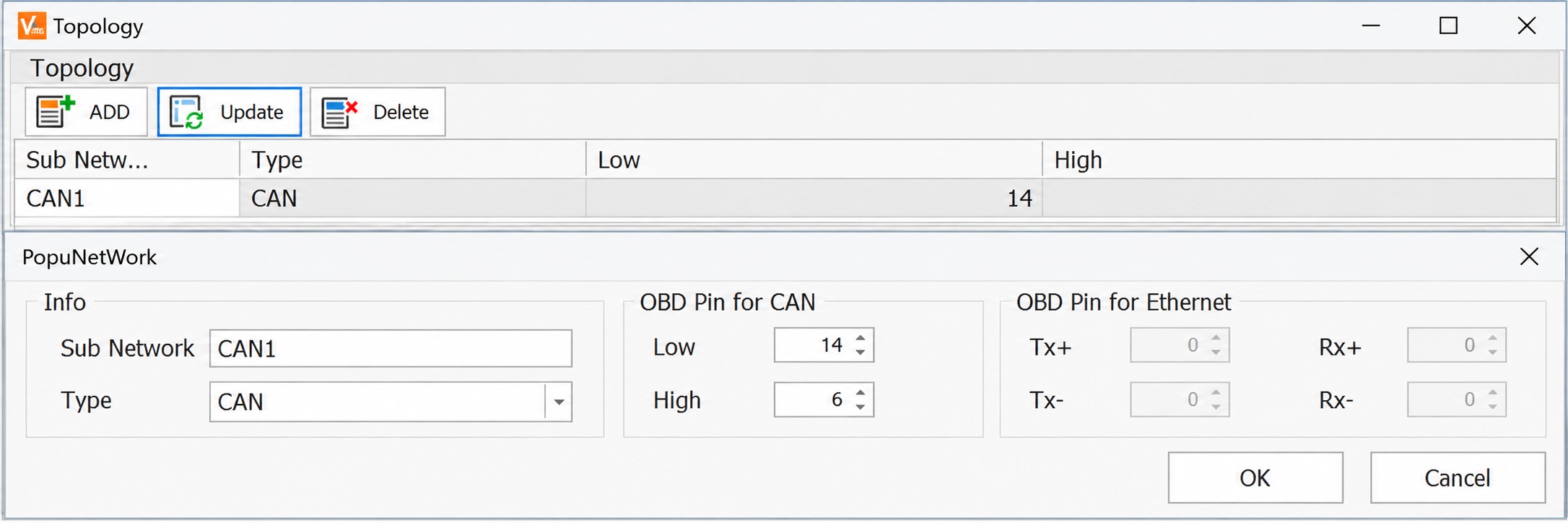Minimize the Topology window
This screenshot has height=523, width=1568.
[1371, 26]
